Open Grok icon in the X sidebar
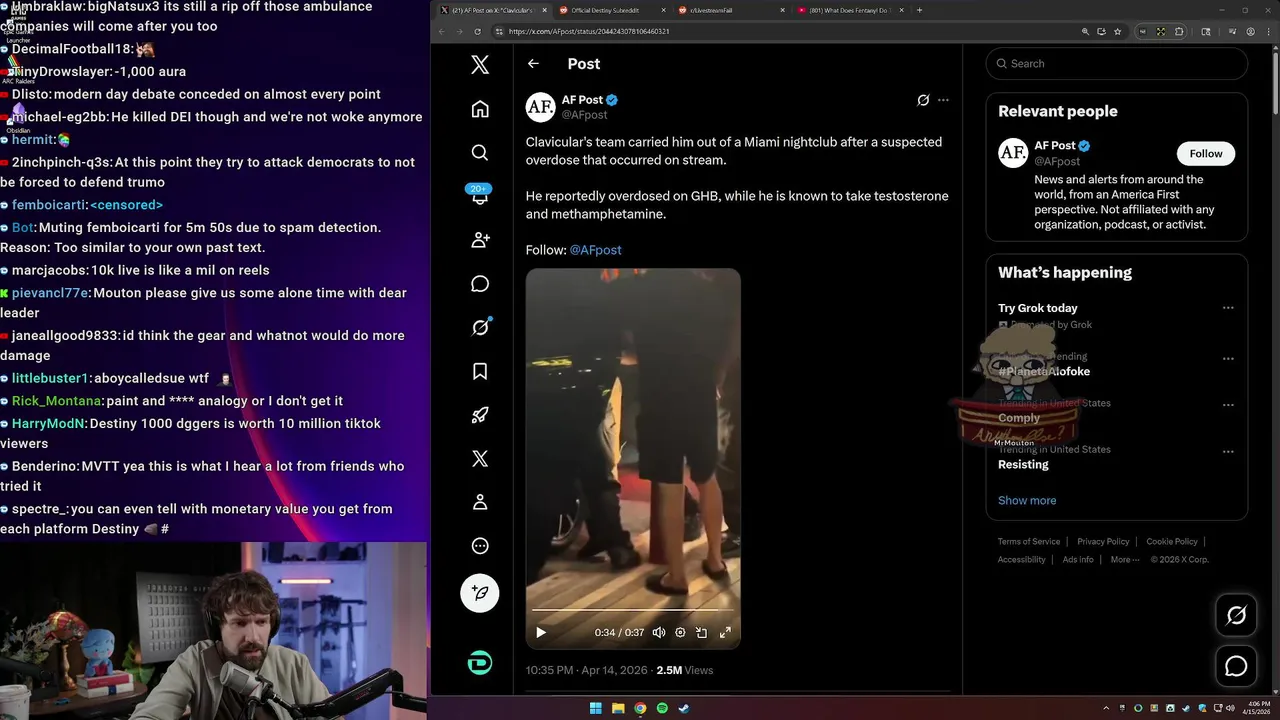 (x=480, y=327)
